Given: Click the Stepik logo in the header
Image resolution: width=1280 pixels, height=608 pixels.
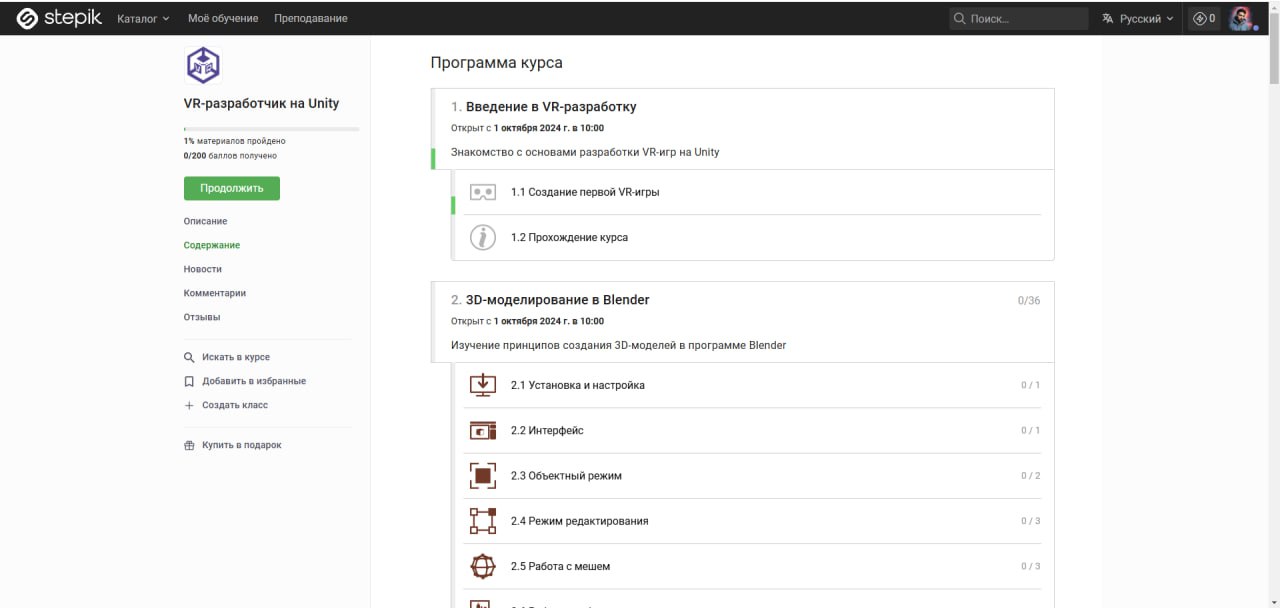Looking at the screenshot, I should pyautogui.click(x=57, y=17).
